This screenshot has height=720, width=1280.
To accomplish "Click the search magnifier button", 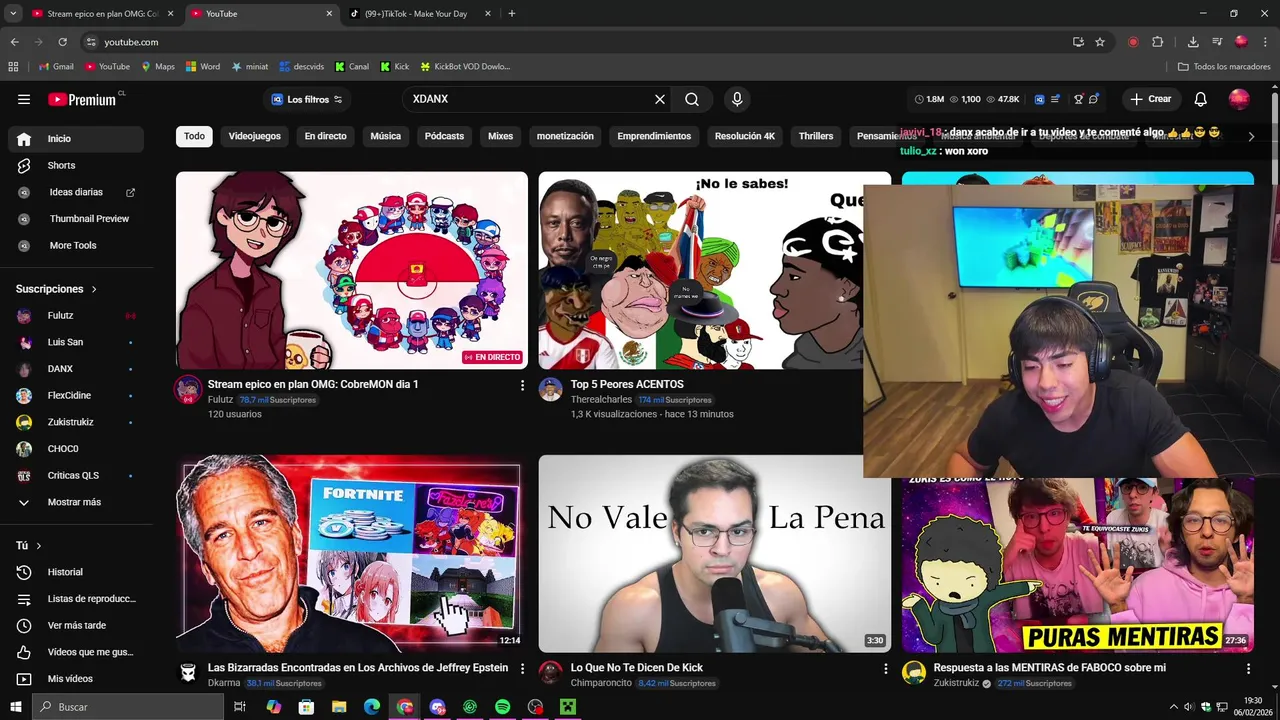I will click(692, 99).
